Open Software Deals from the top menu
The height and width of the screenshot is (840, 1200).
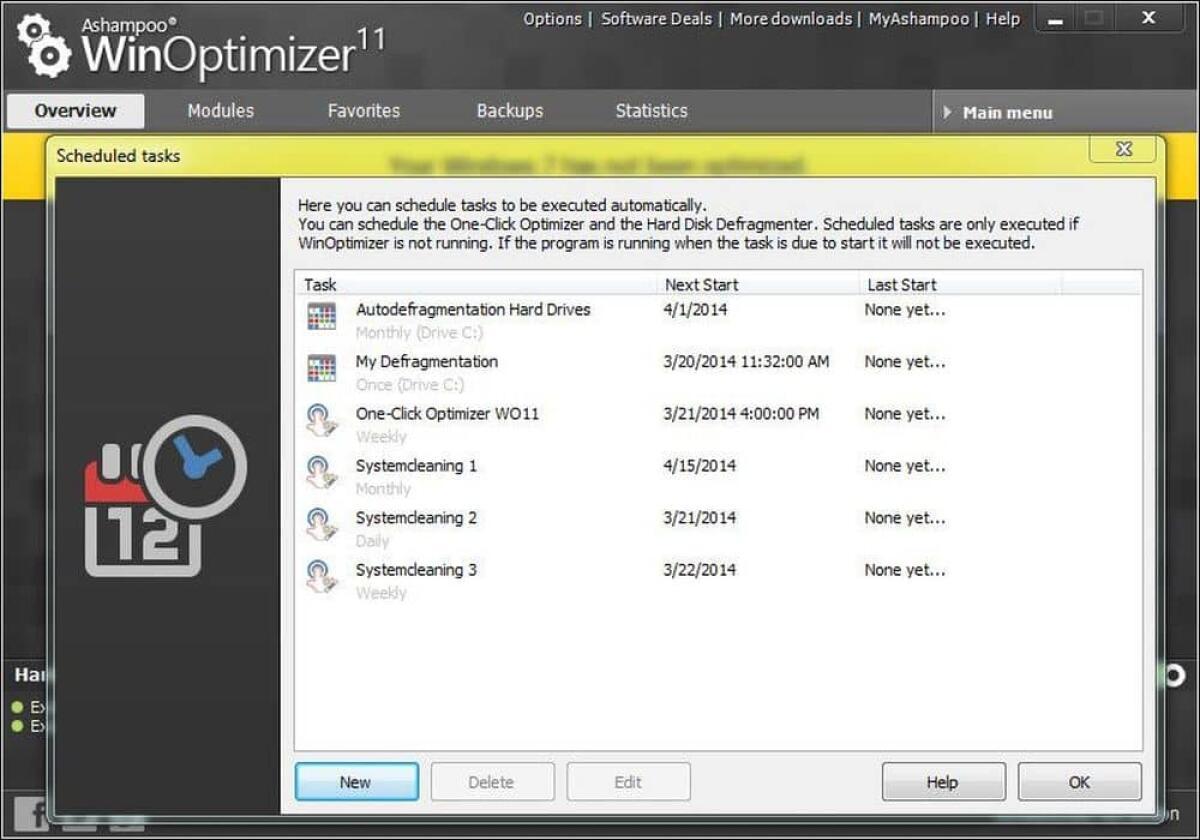pos(656,18)
